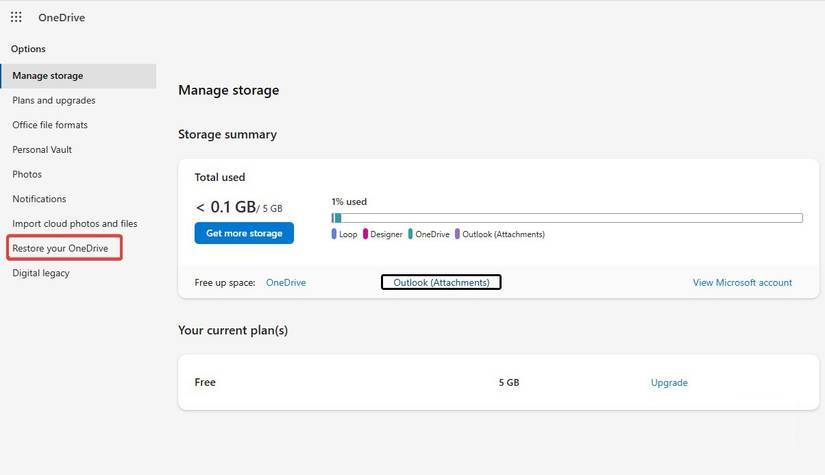Open Notifications settings
The height and width of the screenshot is (475, 825).
click(39, 199)
